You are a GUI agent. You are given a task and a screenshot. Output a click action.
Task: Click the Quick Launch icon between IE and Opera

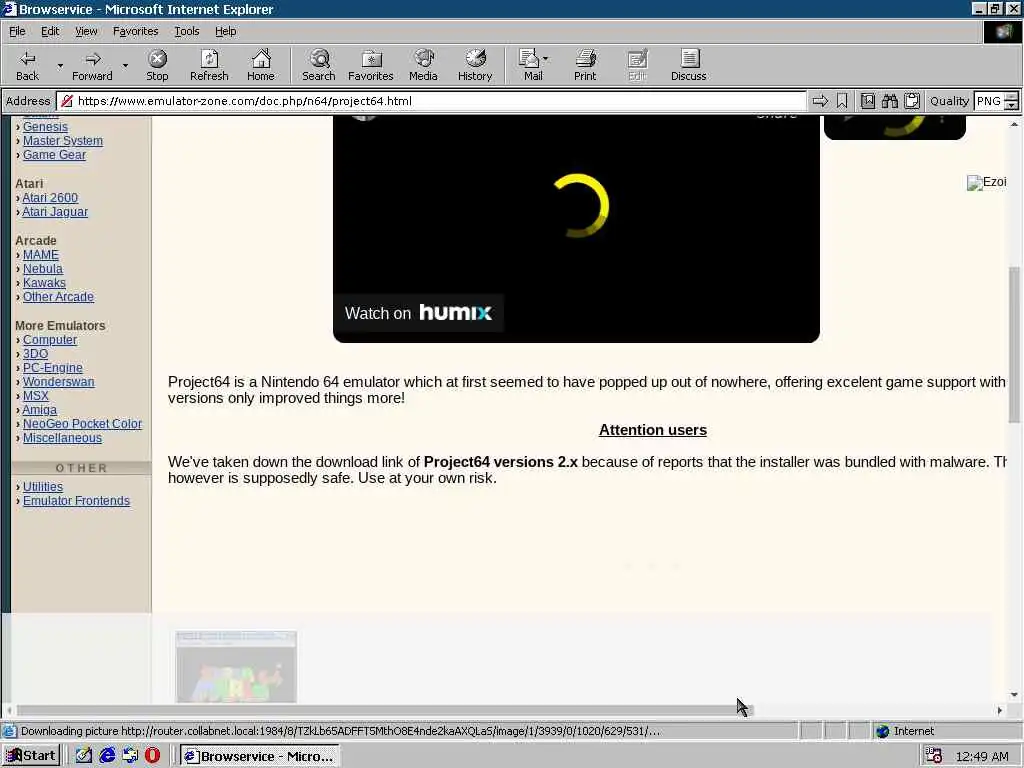pyautogui.click(x=130, y=756)
